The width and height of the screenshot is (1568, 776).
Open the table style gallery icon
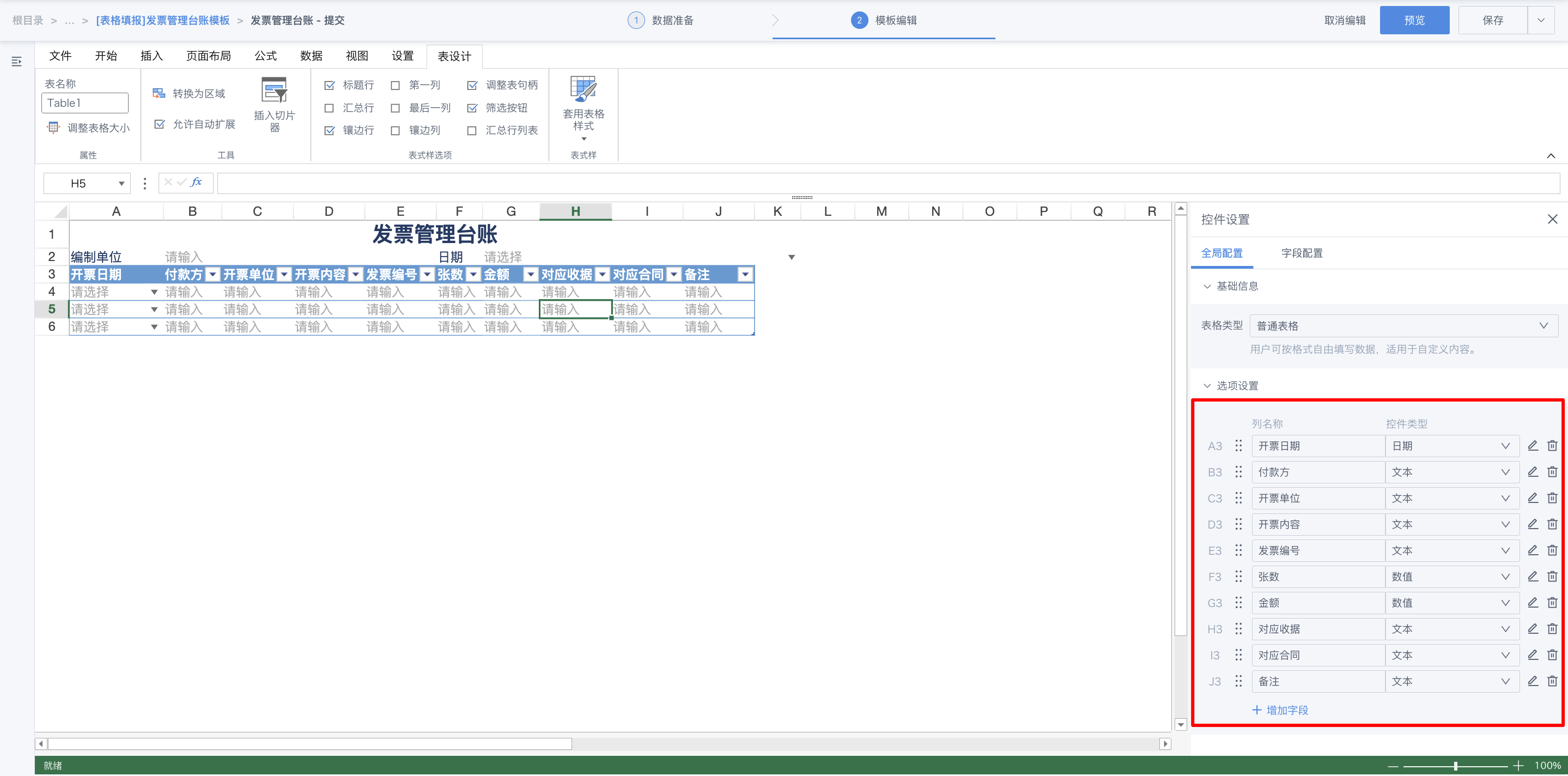pyautogui.click(x=582, y=89)
